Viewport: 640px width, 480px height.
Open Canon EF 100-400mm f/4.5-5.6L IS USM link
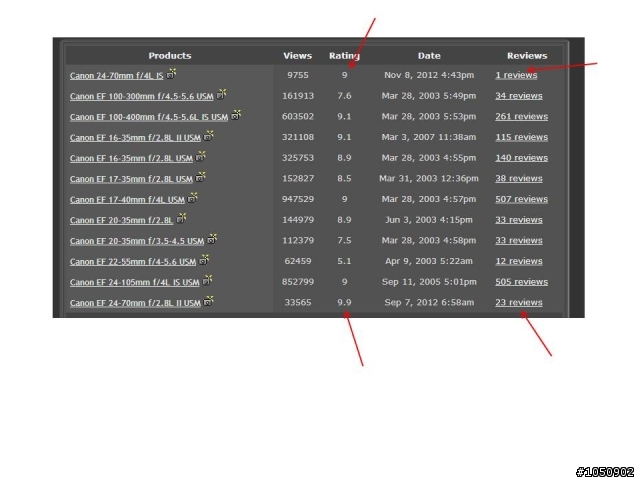click(x=149, y=117)
